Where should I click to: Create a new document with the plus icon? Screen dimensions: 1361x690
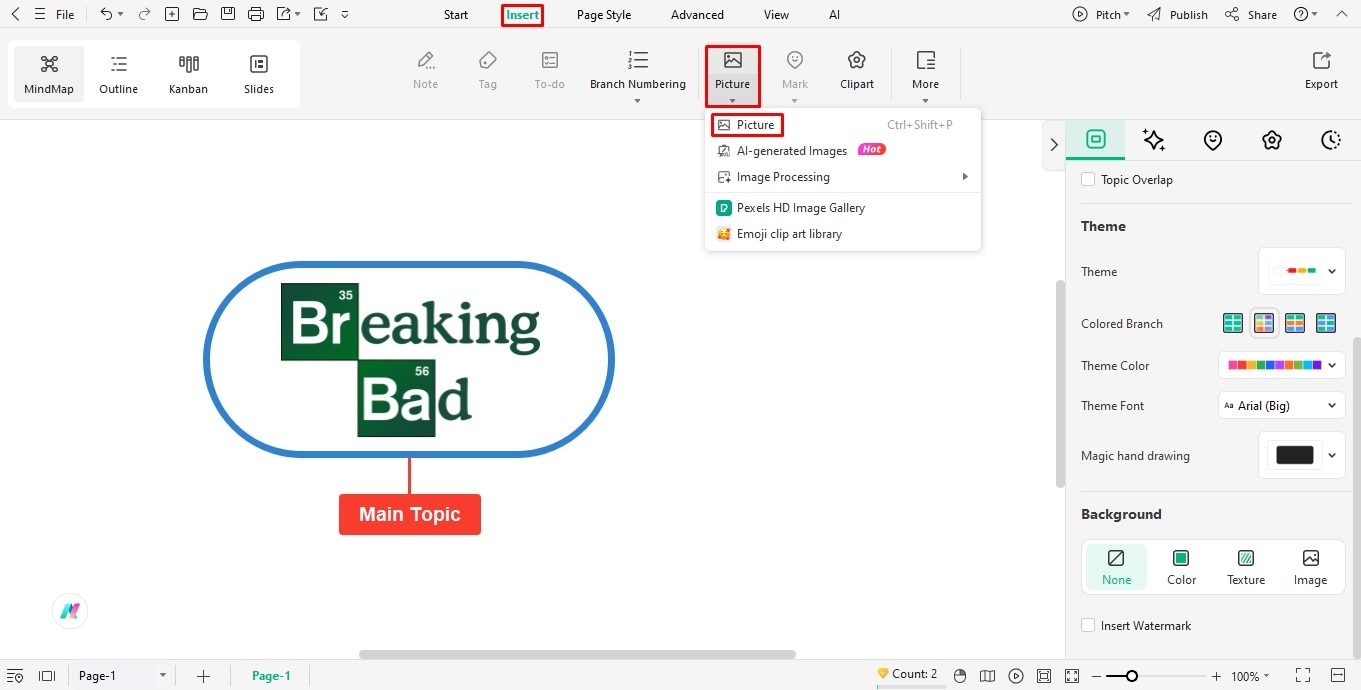(x=172, y=15)
